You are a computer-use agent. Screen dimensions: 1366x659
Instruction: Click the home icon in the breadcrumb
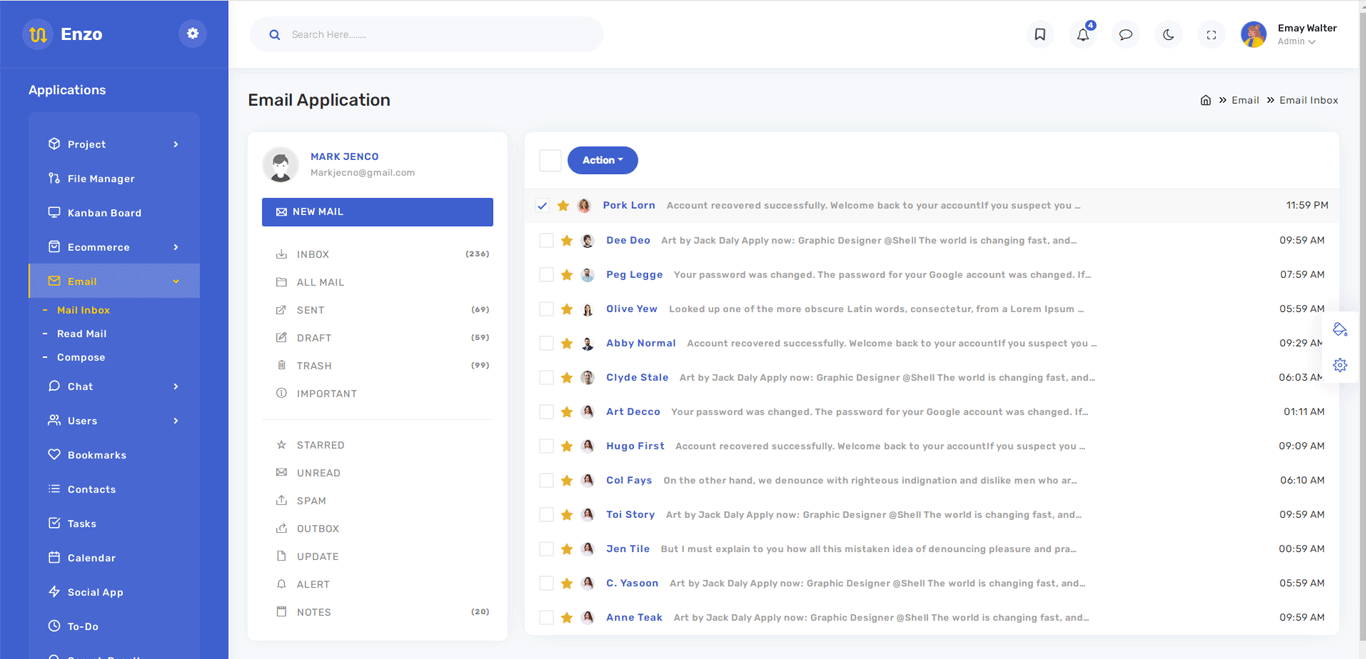click(1205, 100)
